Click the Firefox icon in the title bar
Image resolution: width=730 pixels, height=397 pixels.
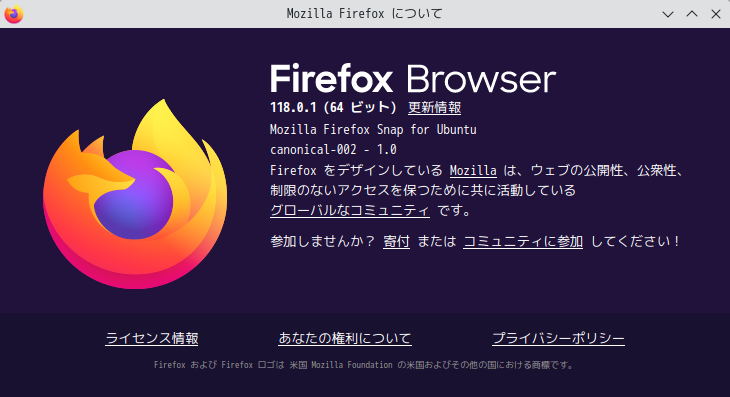point(14,14)
